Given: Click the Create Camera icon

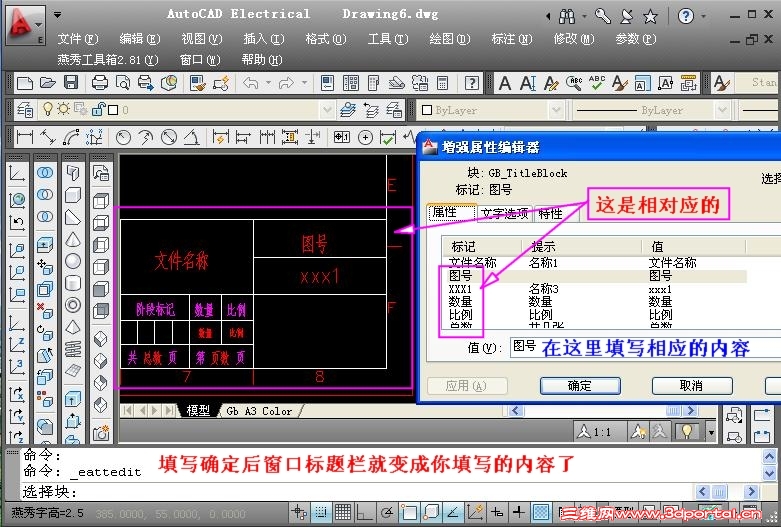Looking at the screenshot, I should pos(101,432).
